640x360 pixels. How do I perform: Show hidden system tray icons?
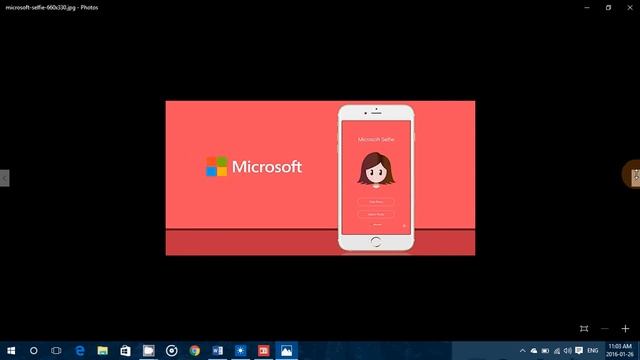(522, 351)
